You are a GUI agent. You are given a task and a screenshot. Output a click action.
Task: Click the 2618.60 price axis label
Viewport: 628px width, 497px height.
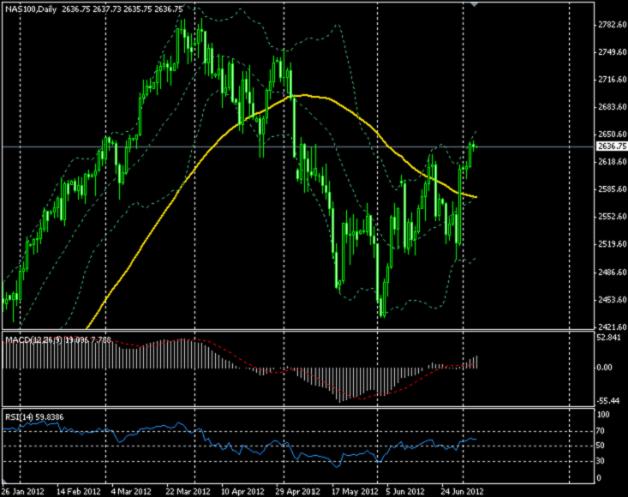point(612,161)
